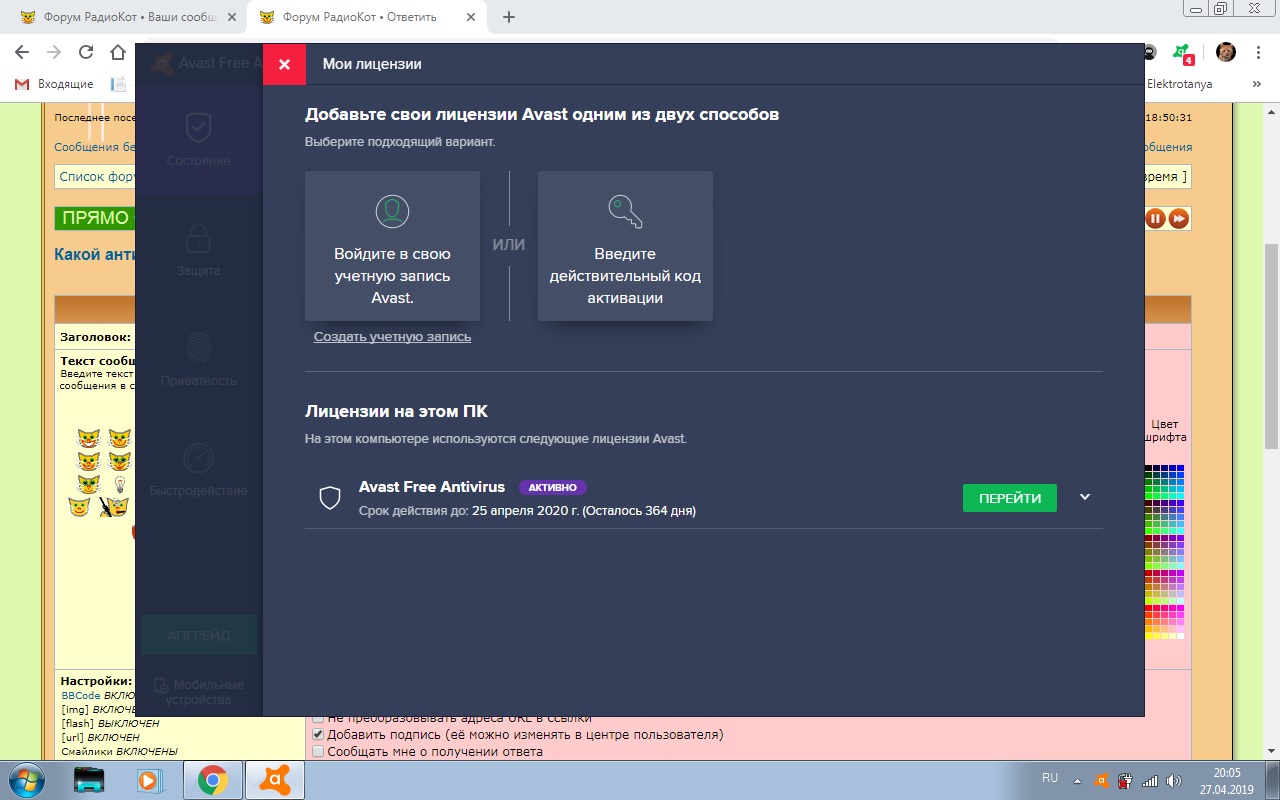Click the Avast icon in the taskbar
Viewport: 1280px width, 800px height.
coord(274,780)
